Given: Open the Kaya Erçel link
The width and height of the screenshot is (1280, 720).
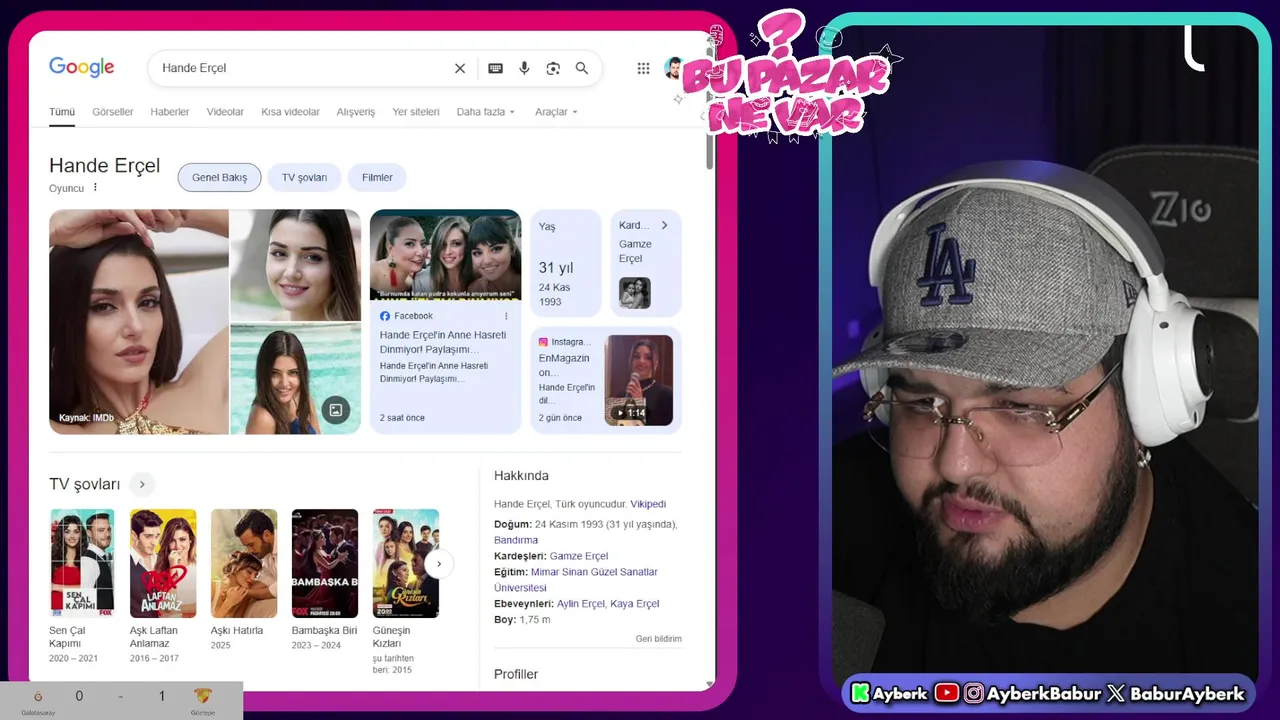Looking at the screenshot, I should 635,604.
